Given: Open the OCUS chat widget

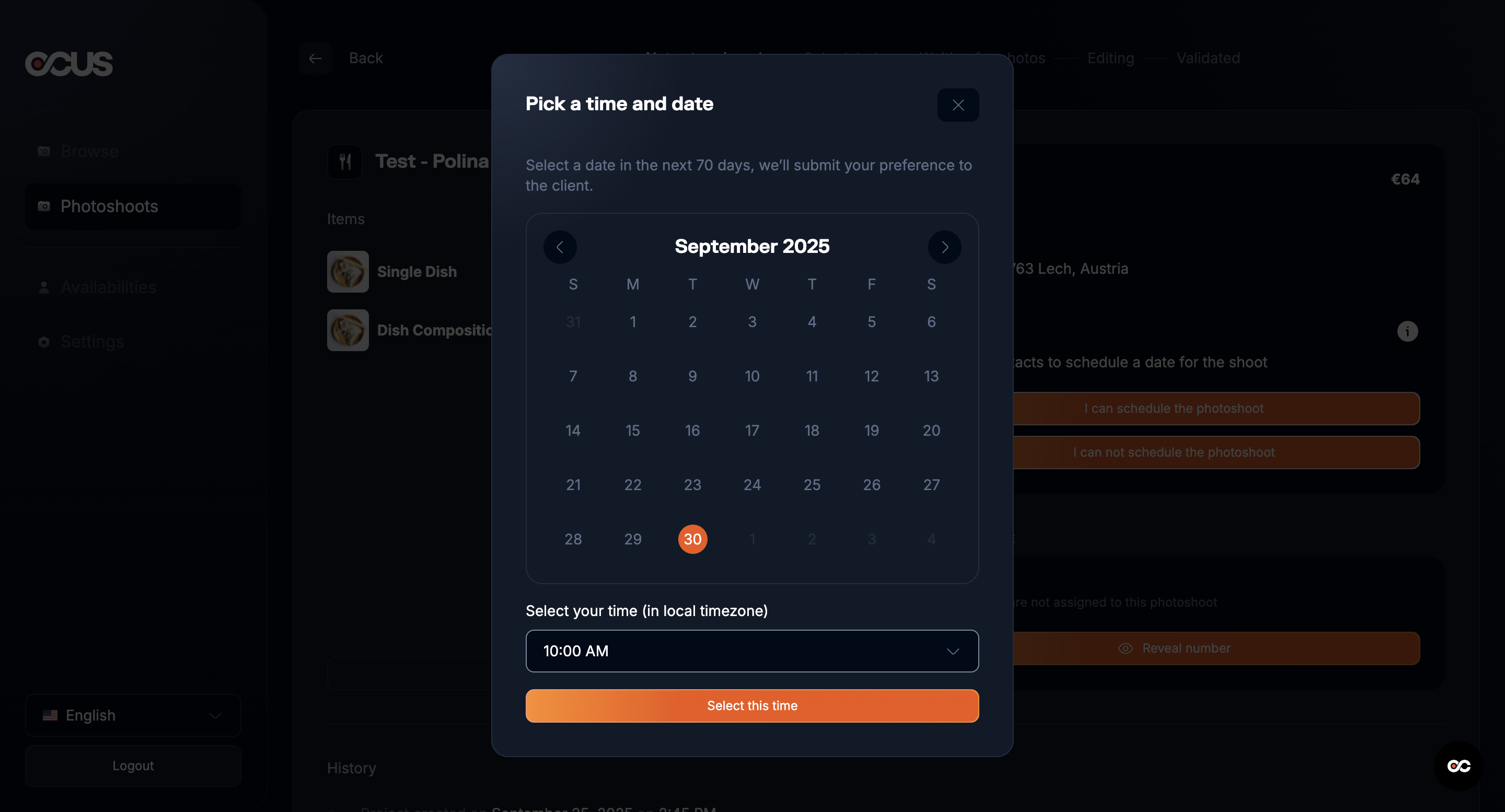Looking at the screenshot, I should [x=1458, y=765].
